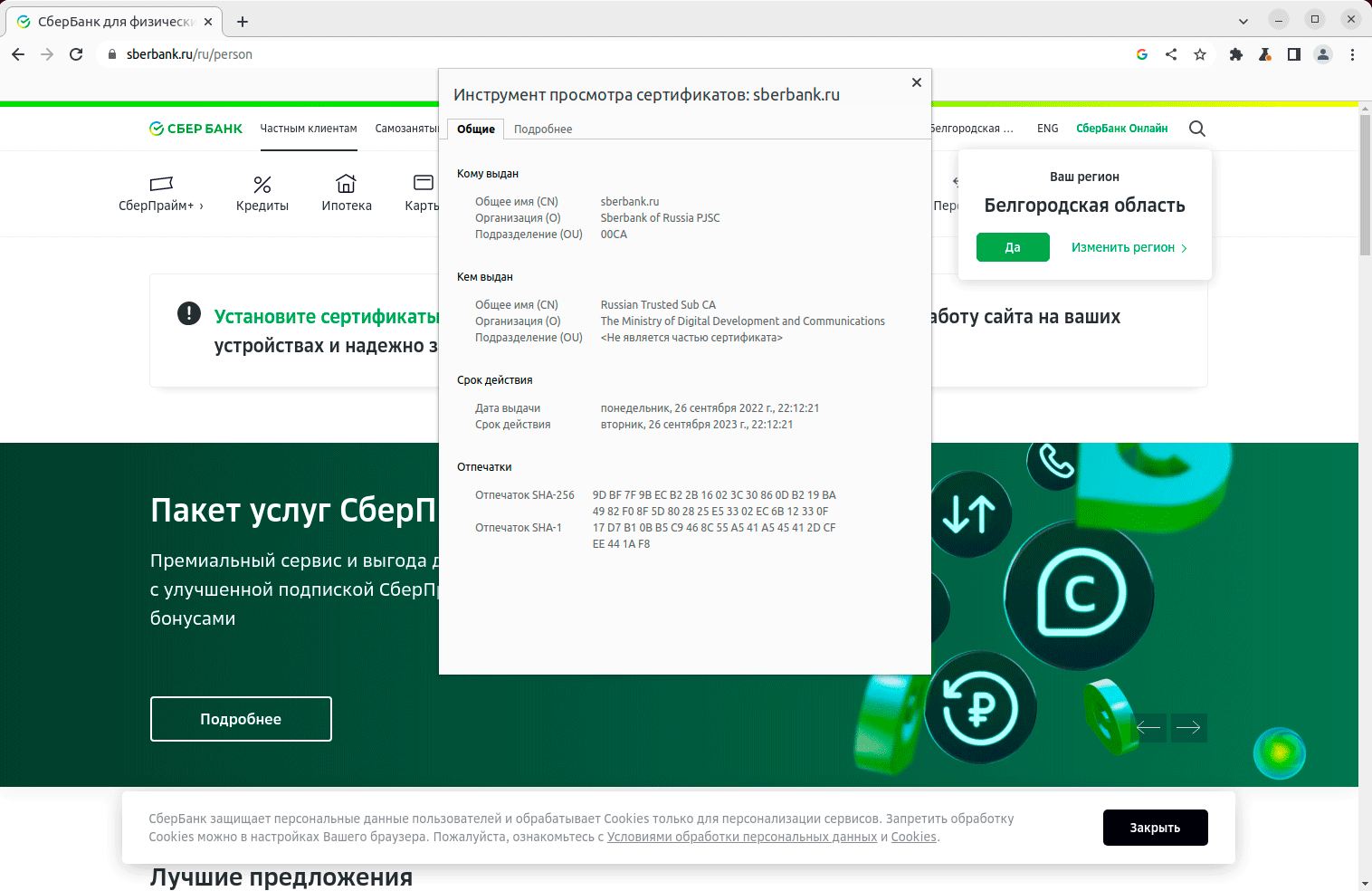The image size is (1372, 891).
Task: Open the Установите сертификаты link
Action: pos(327,317)
